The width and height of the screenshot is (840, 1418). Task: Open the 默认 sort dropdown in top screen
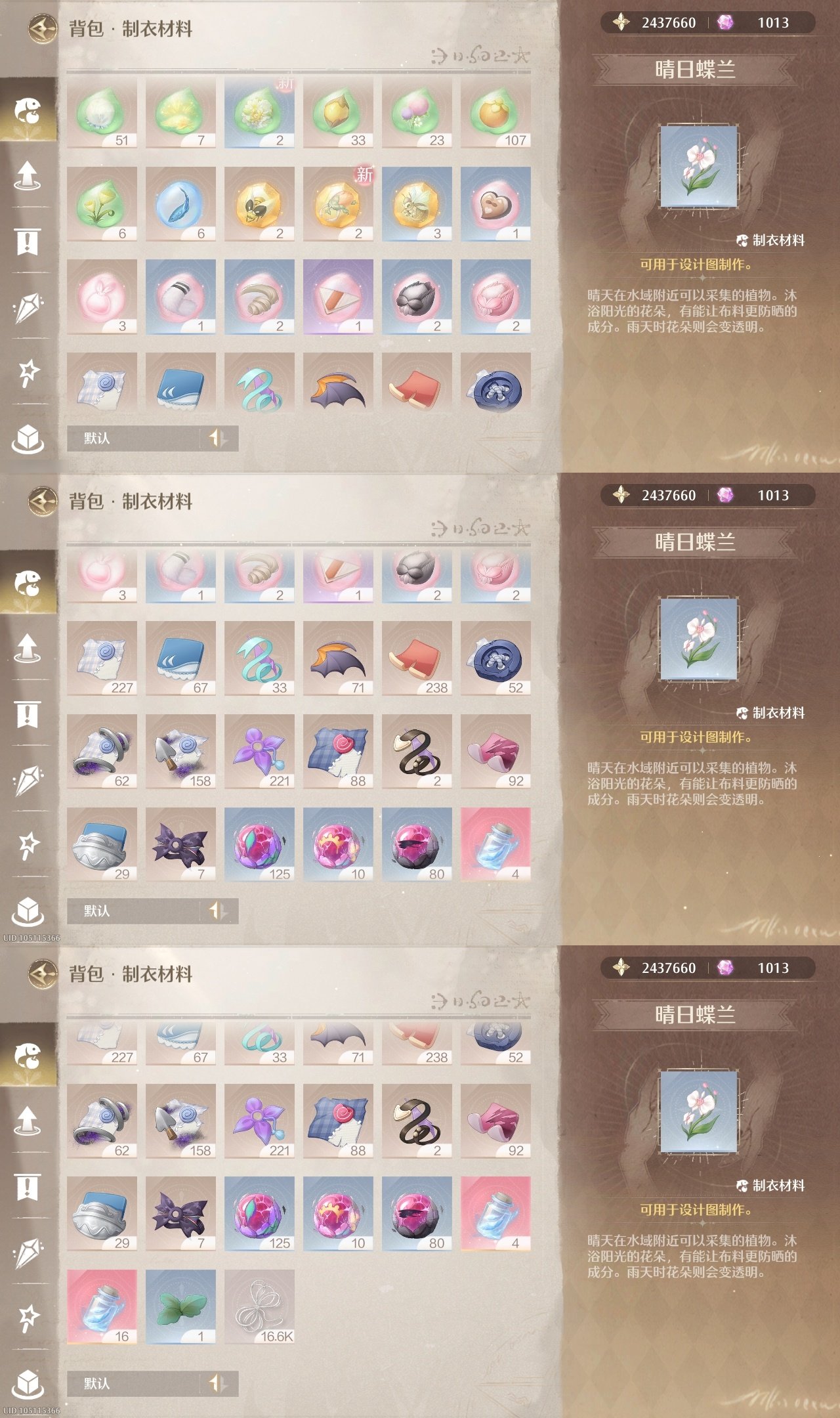click(x=134, y=438)
